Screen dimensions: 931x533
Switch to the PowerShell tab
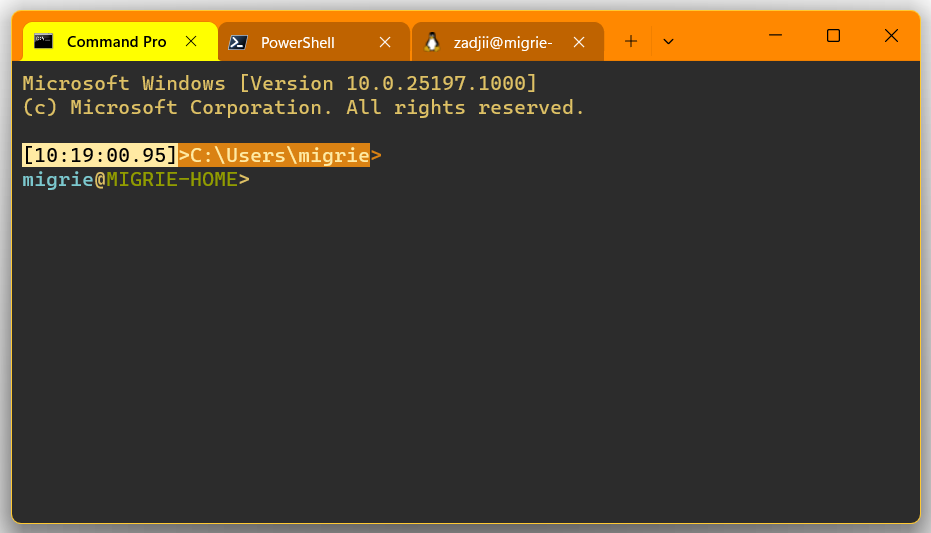click(x=314, y=42)
